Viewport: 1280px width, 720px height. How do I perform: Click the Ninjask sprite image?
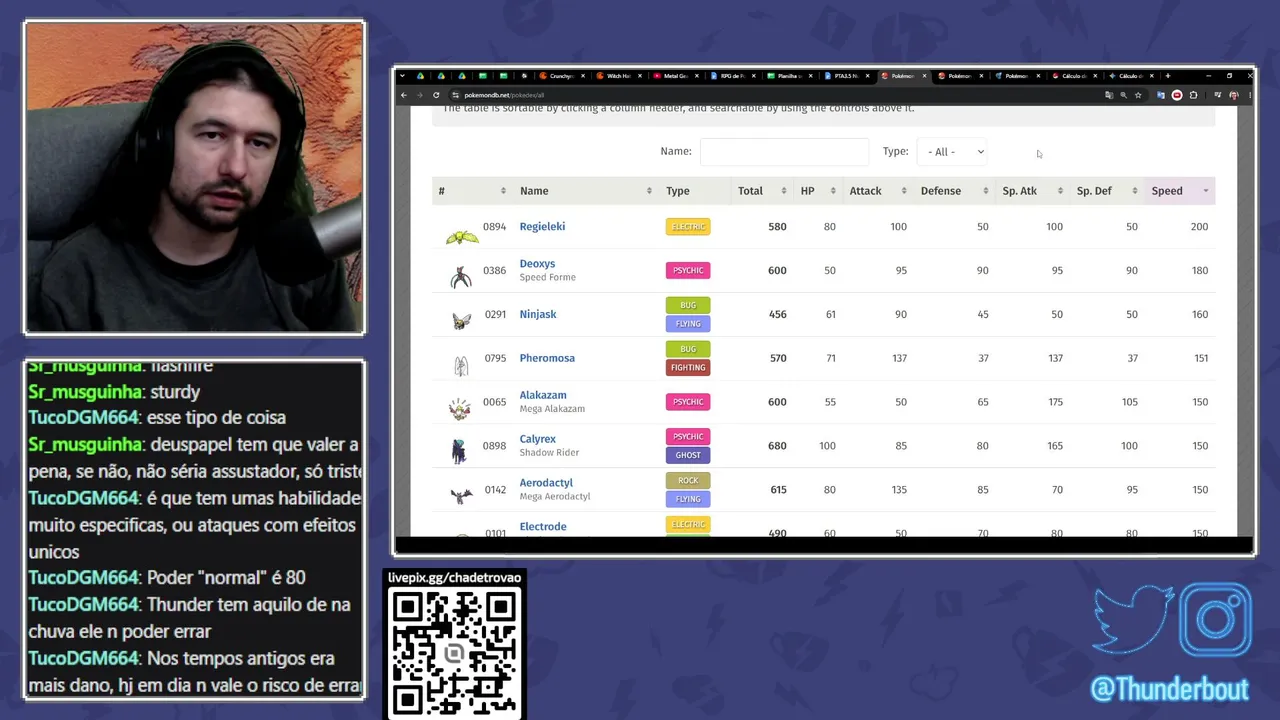tap(461, 321)
